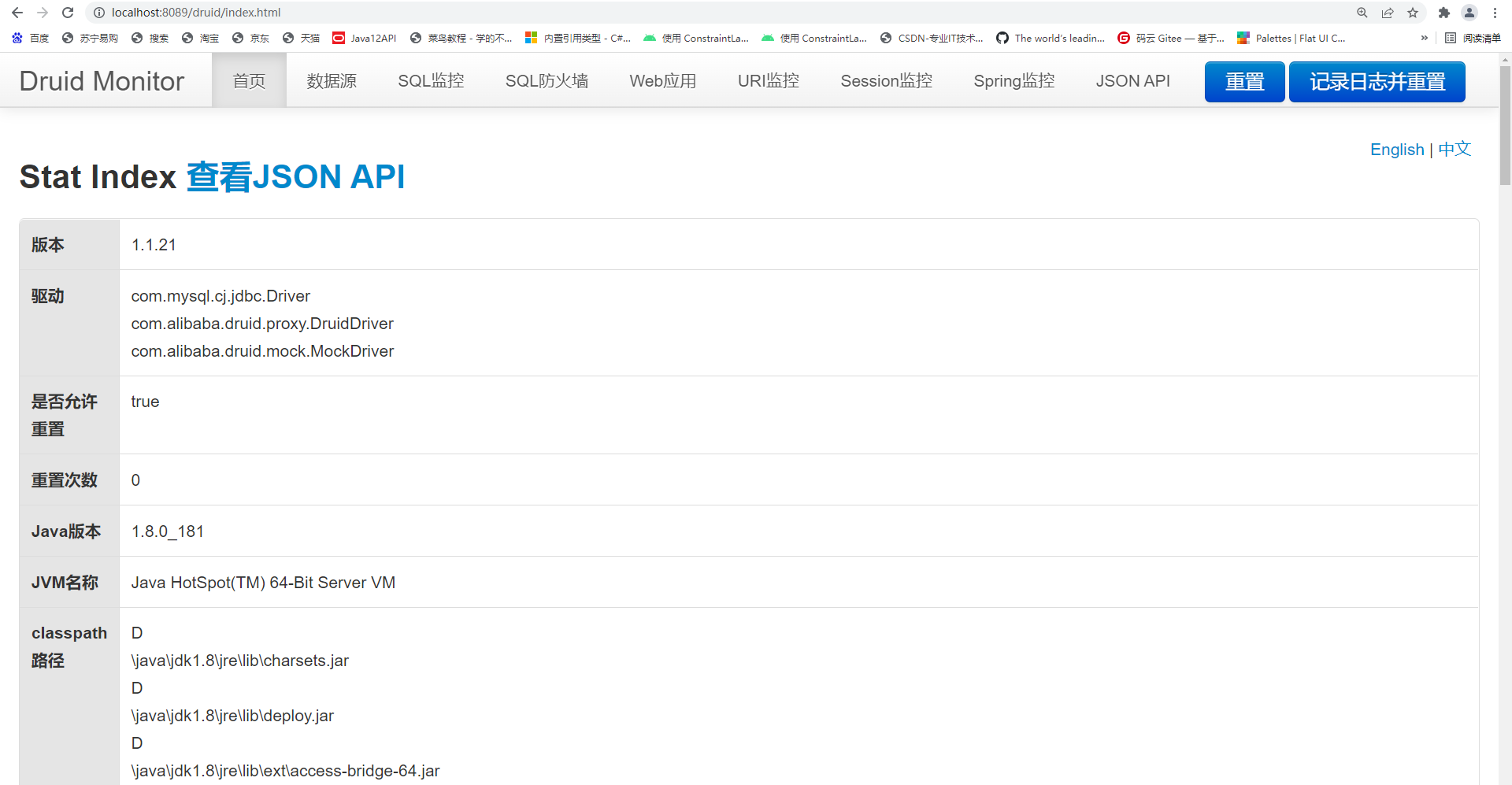Click Java version value 1.8.0_181
The height and width of the screenshot is (785, 1512).
click(168, 531)
